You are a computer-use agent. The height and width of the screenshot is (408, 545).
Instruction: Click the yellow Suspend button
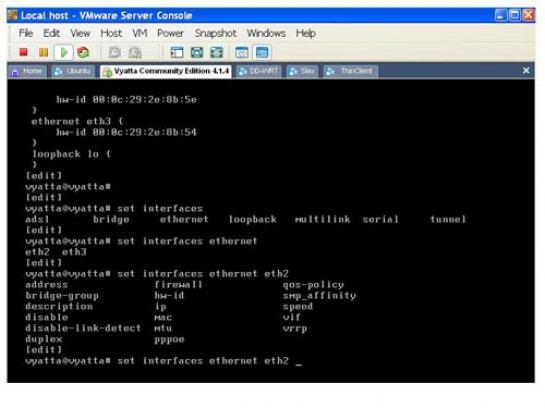[x=43, y=52]
